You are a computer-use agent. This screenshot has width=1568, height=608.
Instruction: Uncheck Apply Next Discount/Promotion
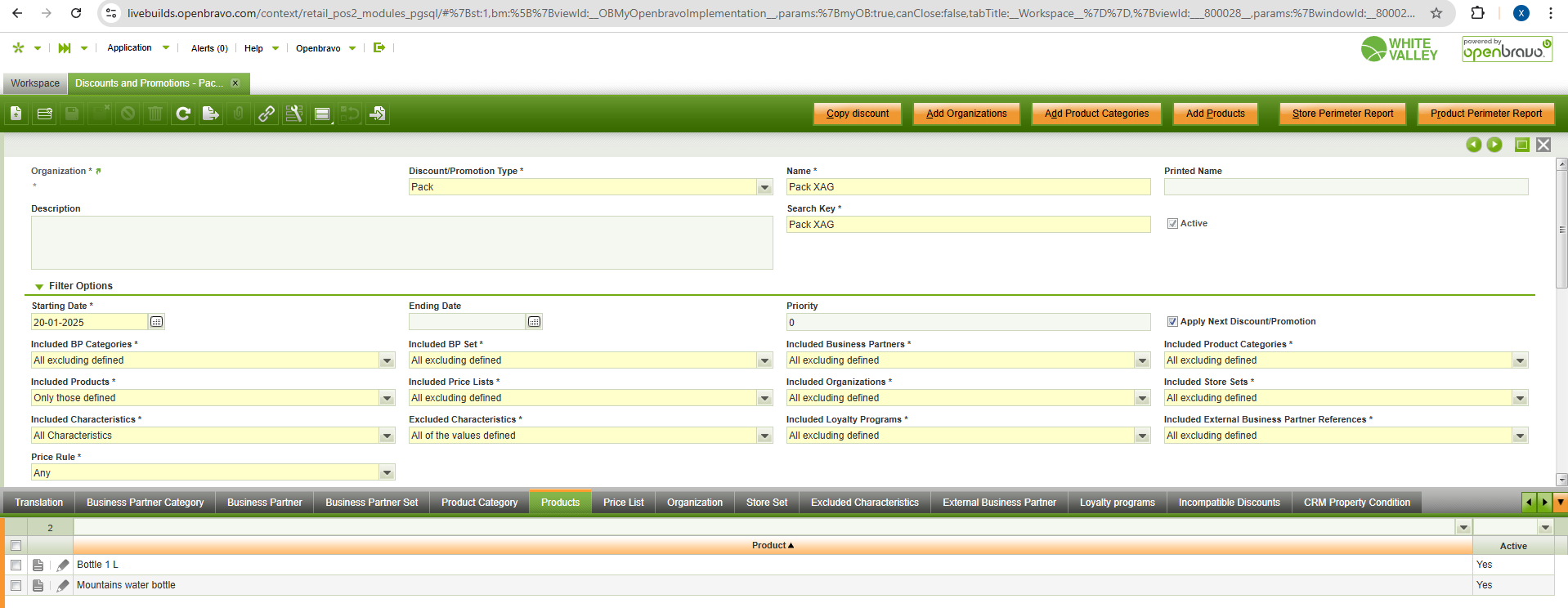click(1172, 322)
